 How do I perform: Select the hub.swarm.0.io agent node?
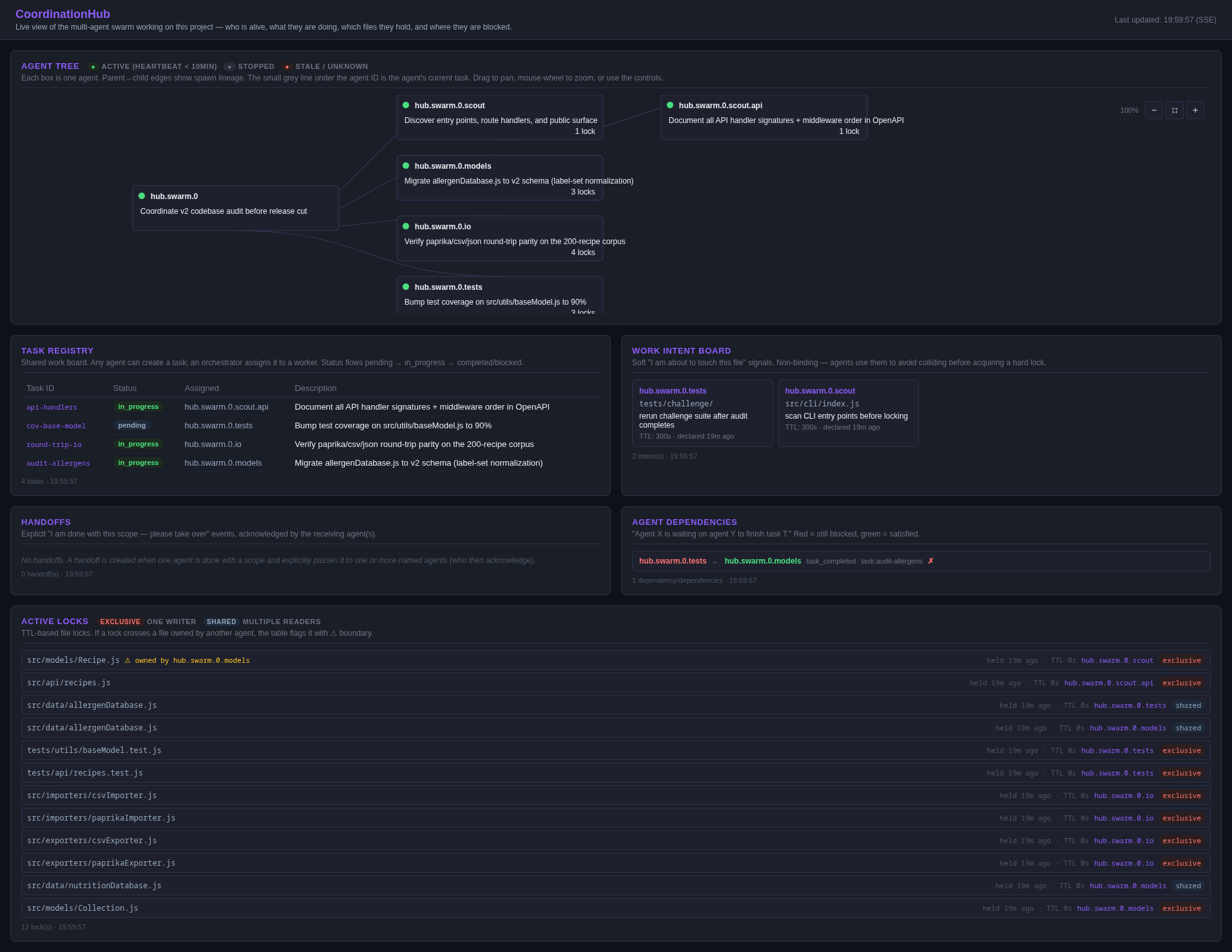point(500,238)
